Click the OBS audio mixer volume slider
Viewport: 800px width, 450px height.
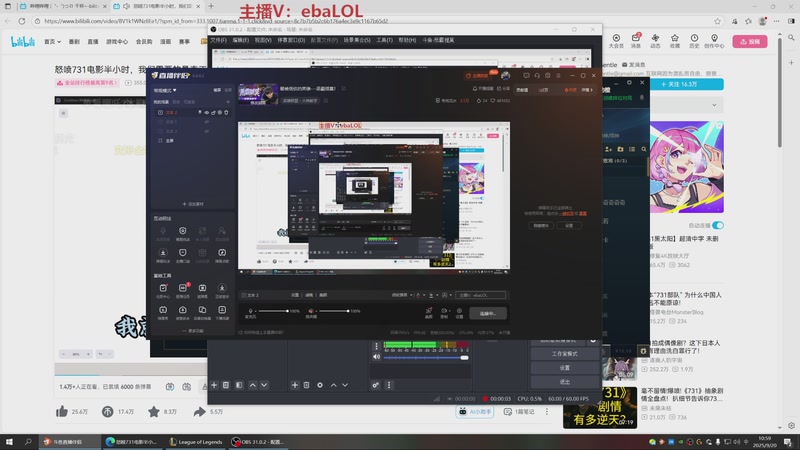(426, 358)
